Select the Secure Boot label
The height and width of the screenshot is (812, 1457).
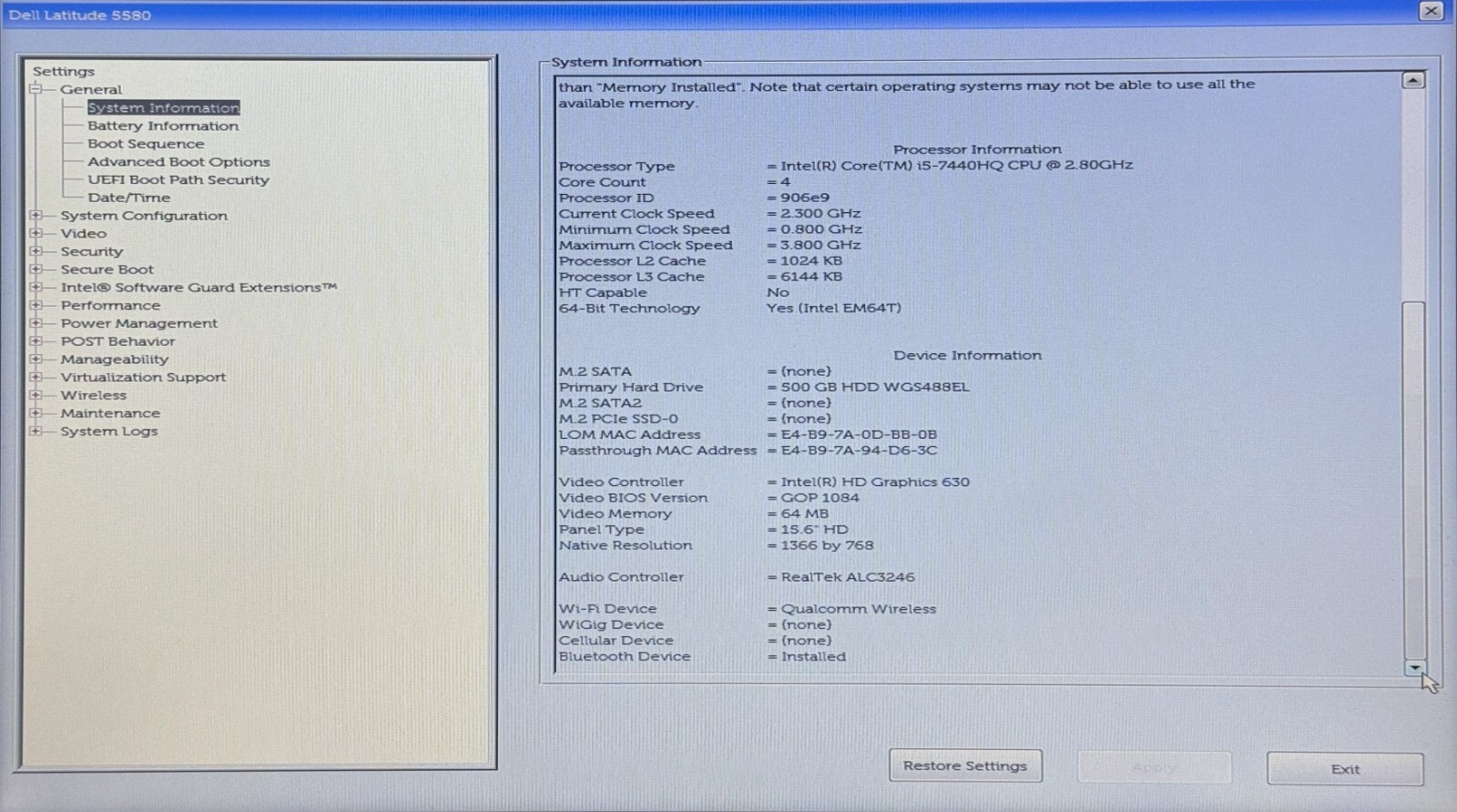pos(107,269)
